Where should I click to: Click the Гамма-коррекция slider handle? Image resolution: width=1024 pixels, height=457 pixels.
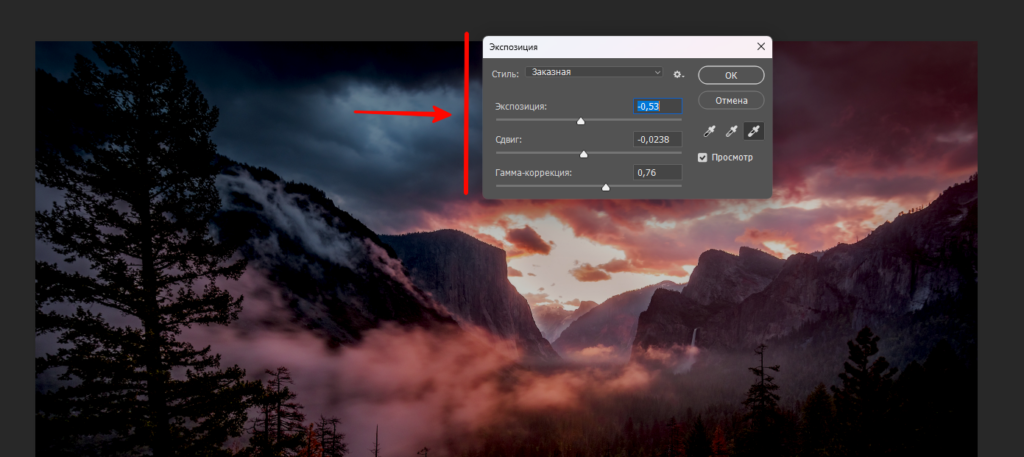pos(606,187)
